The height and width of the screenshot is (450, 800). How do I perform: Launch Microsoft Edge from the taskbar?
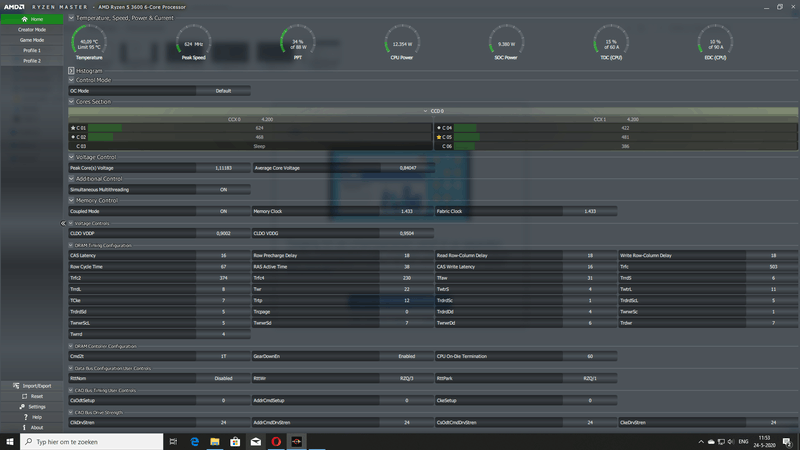click(x=194, y=442)
